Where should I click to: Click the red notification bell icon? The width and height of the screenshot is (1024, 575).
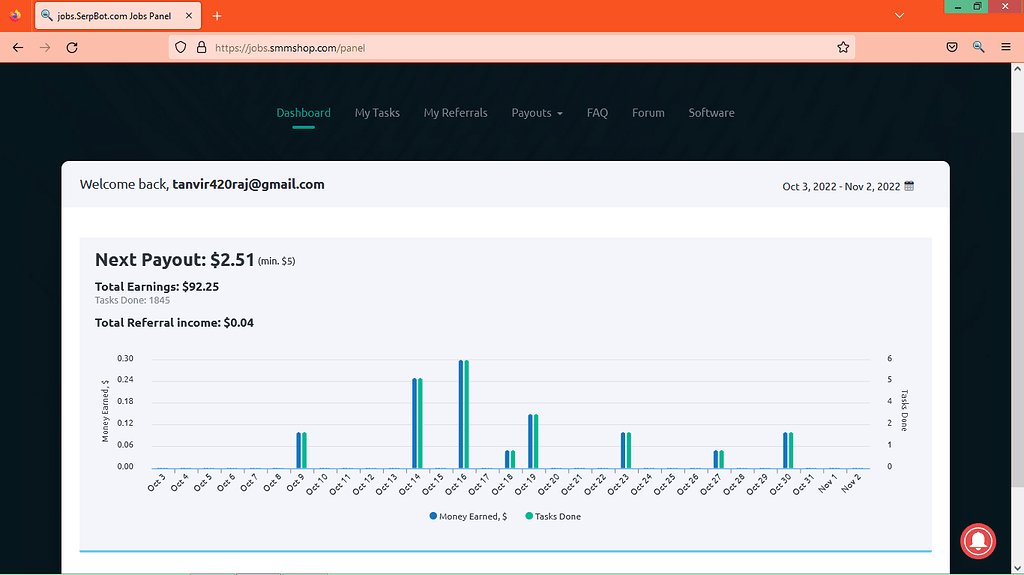pos(977,540)
